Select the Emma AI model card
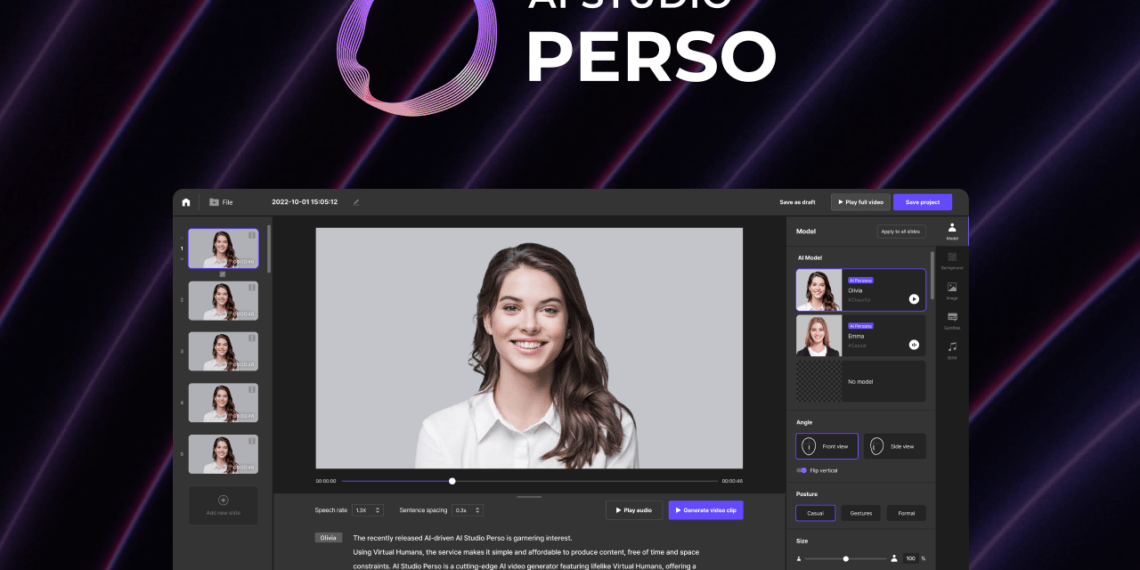Screen dimensions: 1140x570 pos(861,336)
